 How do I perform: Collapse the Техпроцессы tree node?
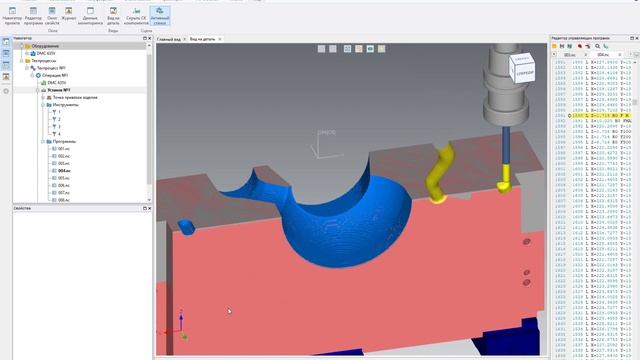coord(22,61)
